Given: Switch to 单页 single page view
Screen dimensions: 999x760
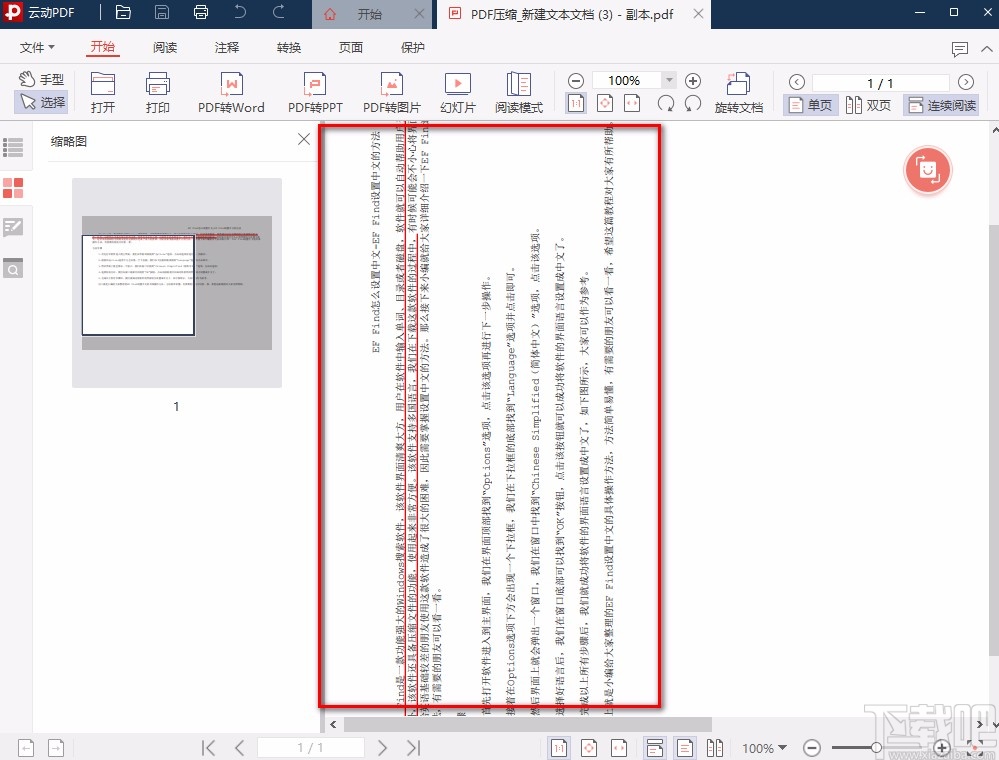Looking at the screenshot, I should (810, 105).
